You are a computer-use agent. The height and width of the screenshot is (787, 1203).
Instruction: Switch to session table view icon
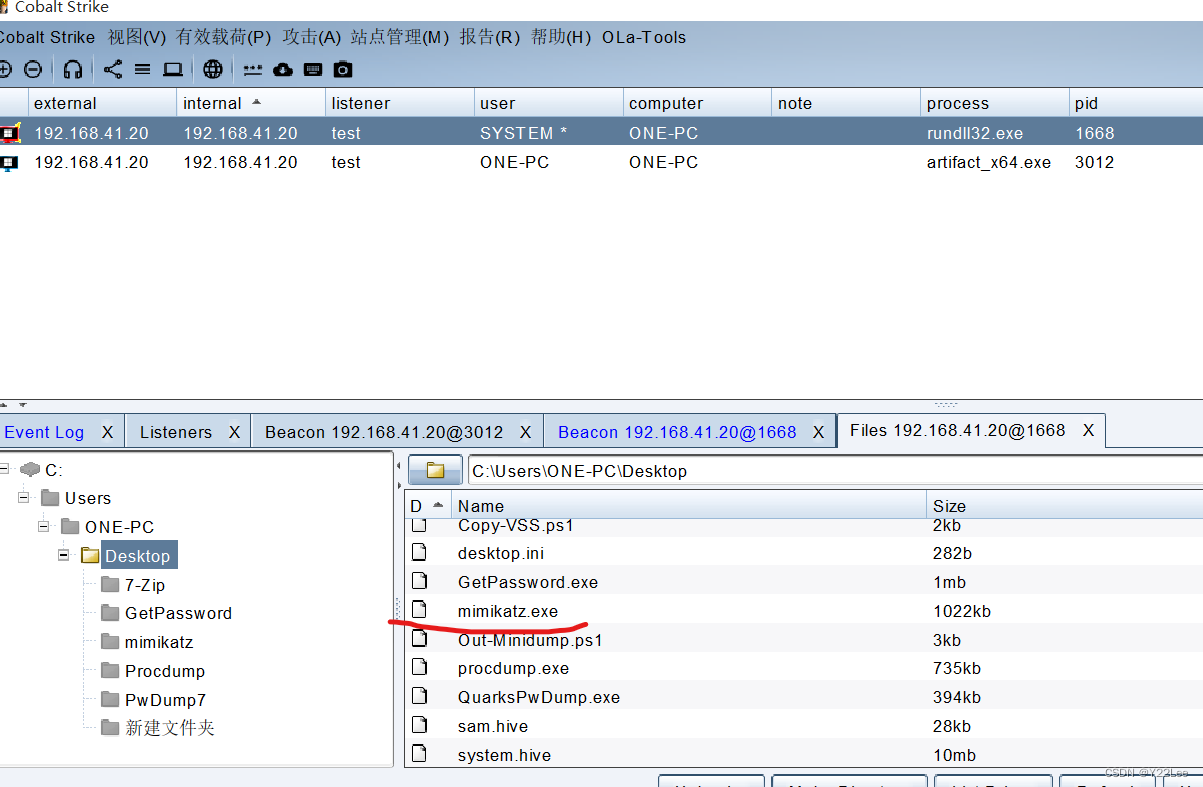(x=142, y=69)
